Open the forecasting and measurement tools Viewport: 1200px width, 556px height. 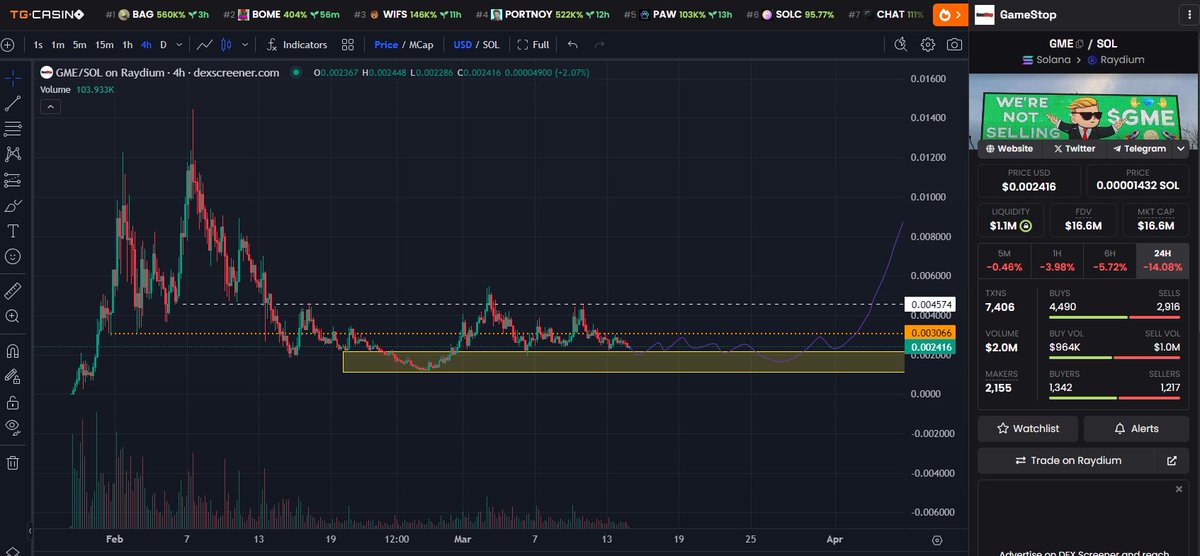(x=13, y=180)
